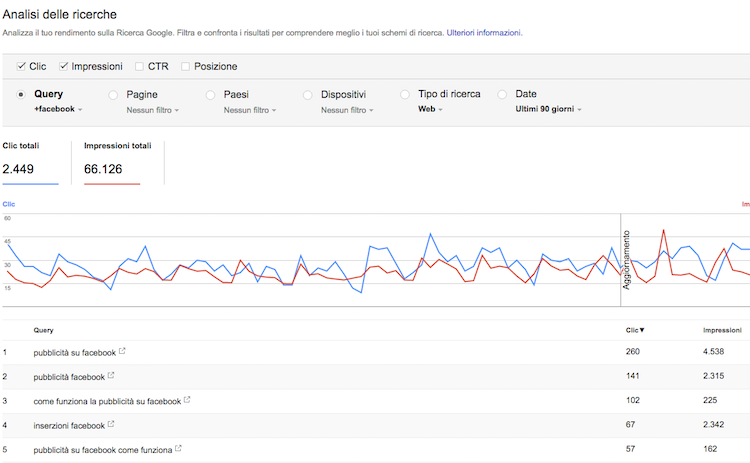Screen dimensions: 750x463
Task: Click the 57 clicks value in row 5
Action: (x=630, y=449)
